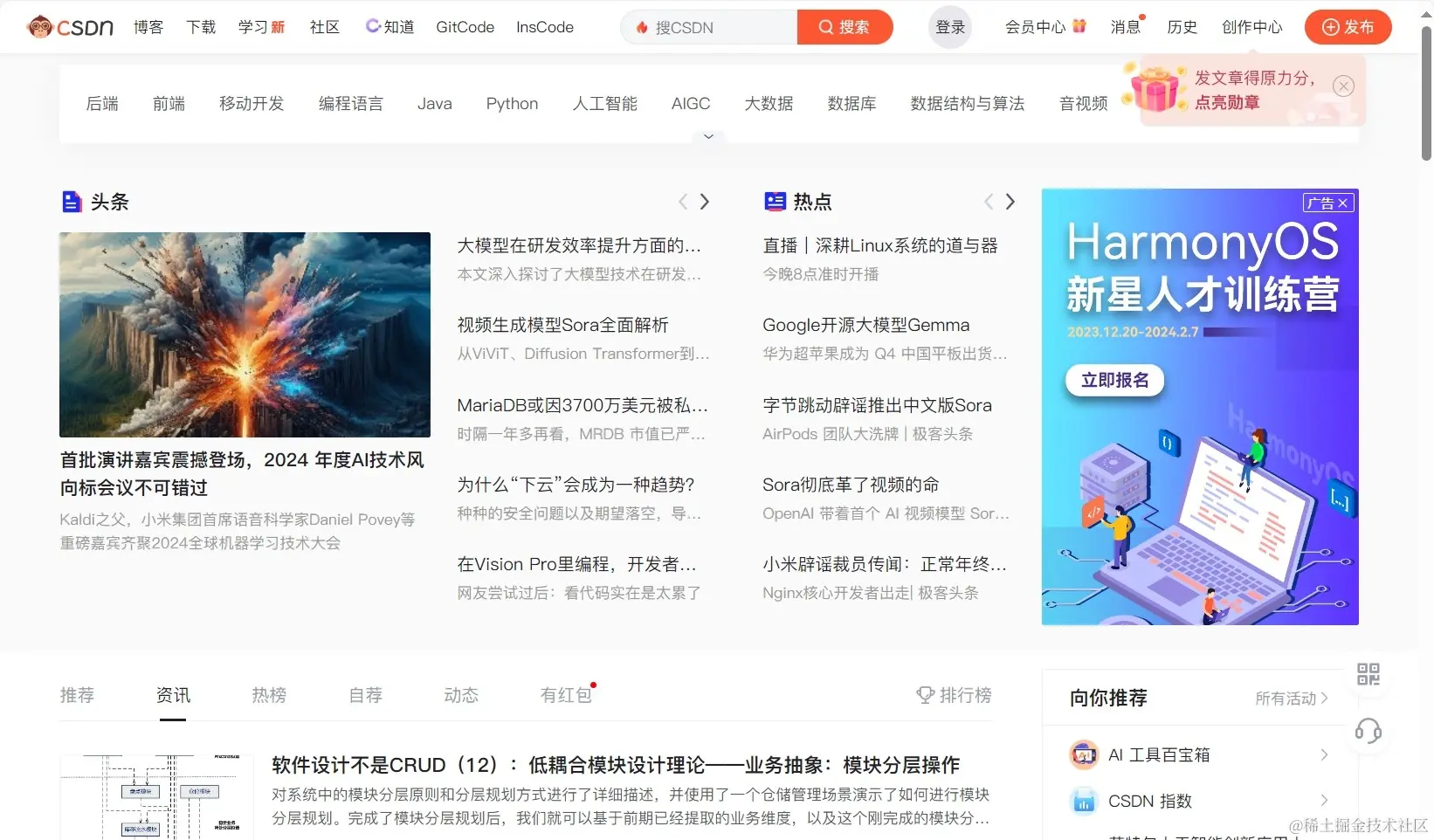1434x840 pixels.
Task: Go to next 热点 page arrow
Action: pos(1010,202)
